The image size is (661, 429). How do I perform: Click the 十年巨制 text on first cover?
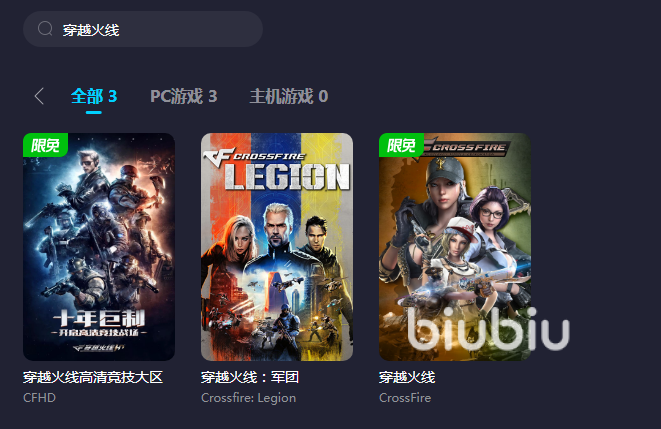[x=99, y=318]
